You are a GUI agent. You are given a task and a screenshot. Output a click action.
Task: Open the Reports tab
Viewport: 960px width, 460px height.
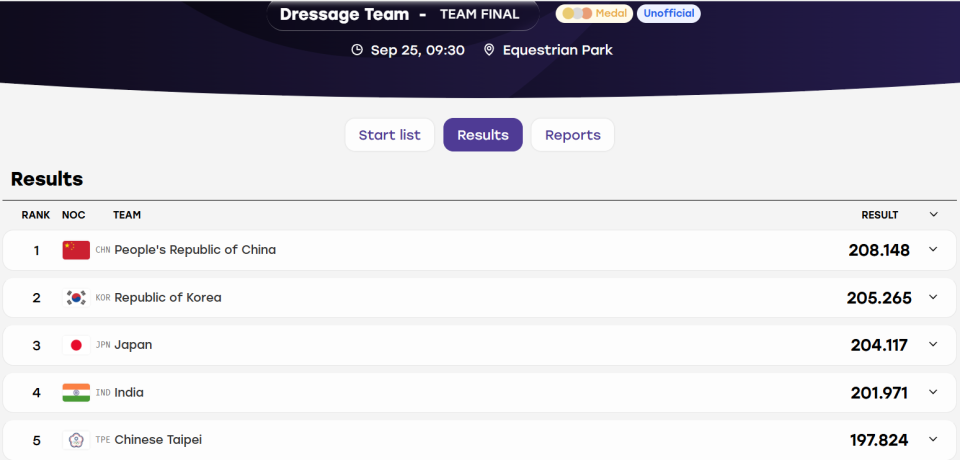[572, 135]
